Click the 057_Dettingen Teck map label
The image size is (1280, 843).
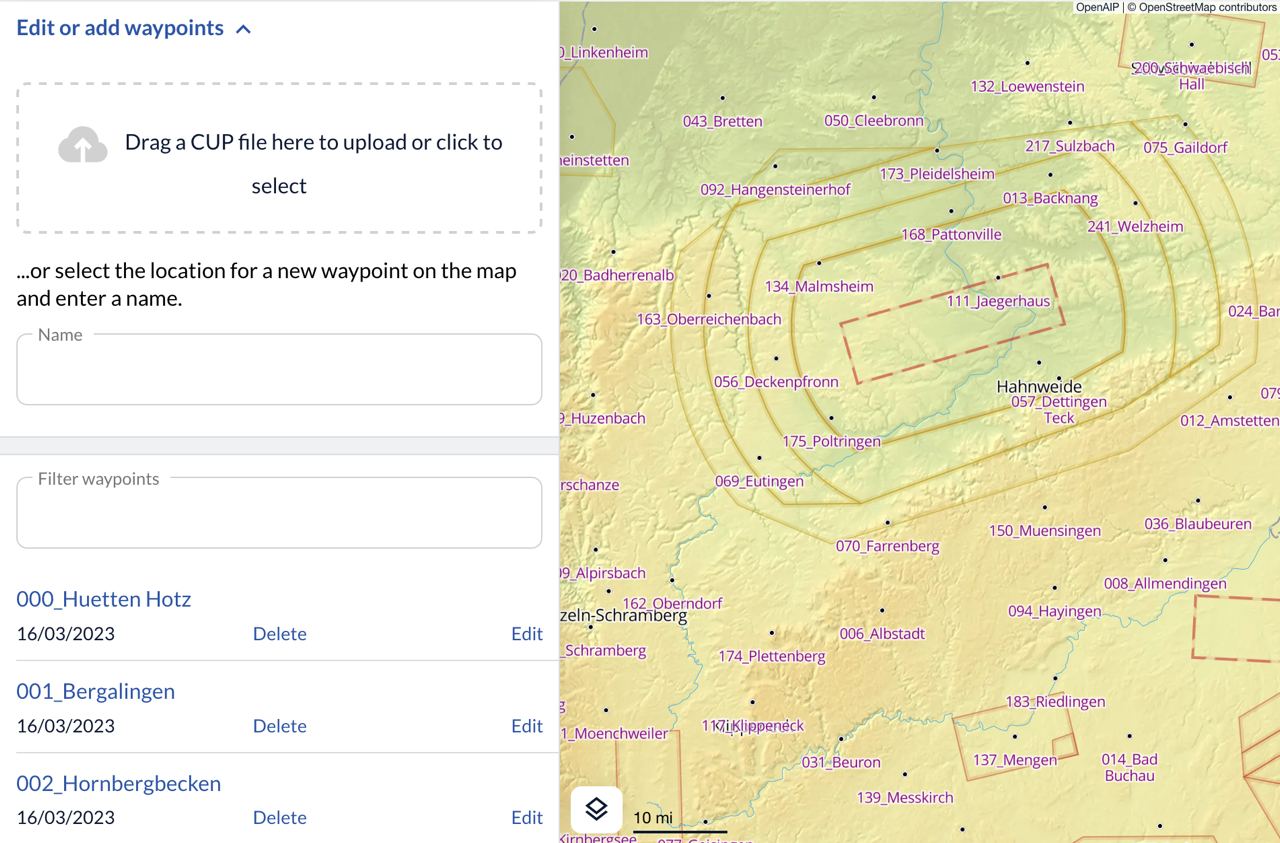[x=1059, y=410]
